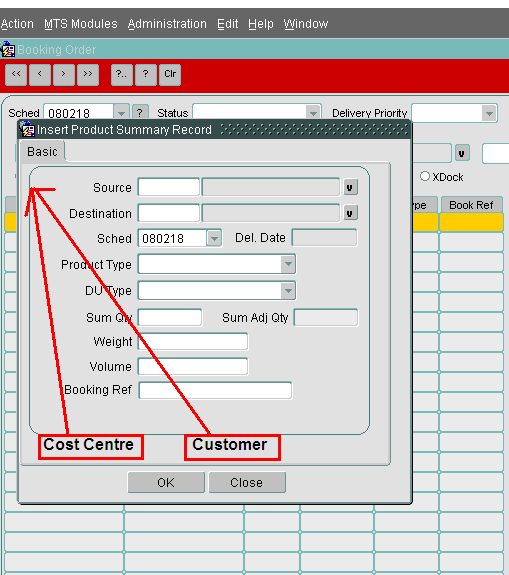Click the Booking Ref input field
Image resolution: width=509 pixels, height=575 pixels.
pyautogui.click(x=216, y=390)
